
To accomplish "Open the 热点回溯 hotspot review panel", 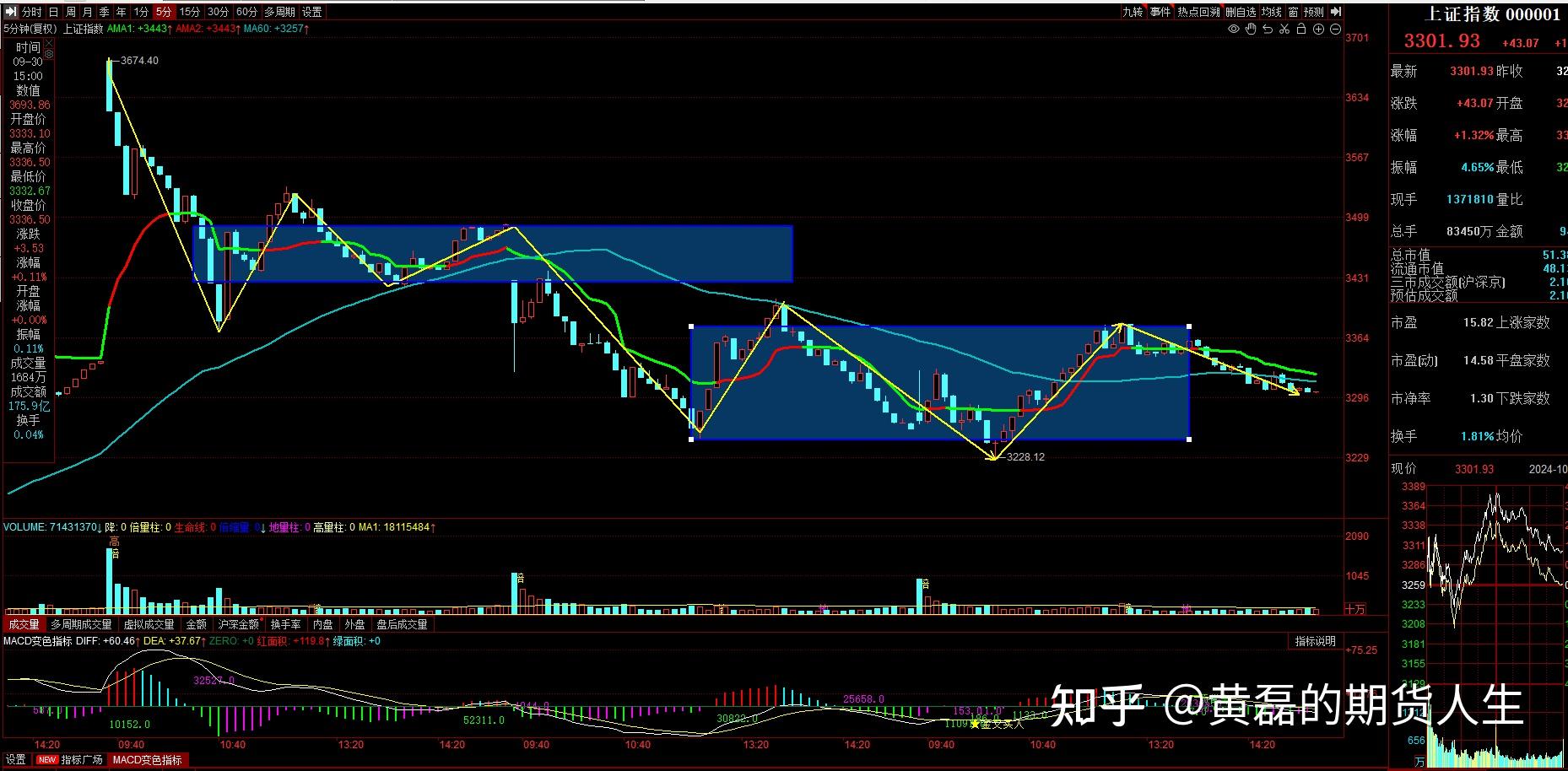I will pyautogui.click(x=1198, y=12).
